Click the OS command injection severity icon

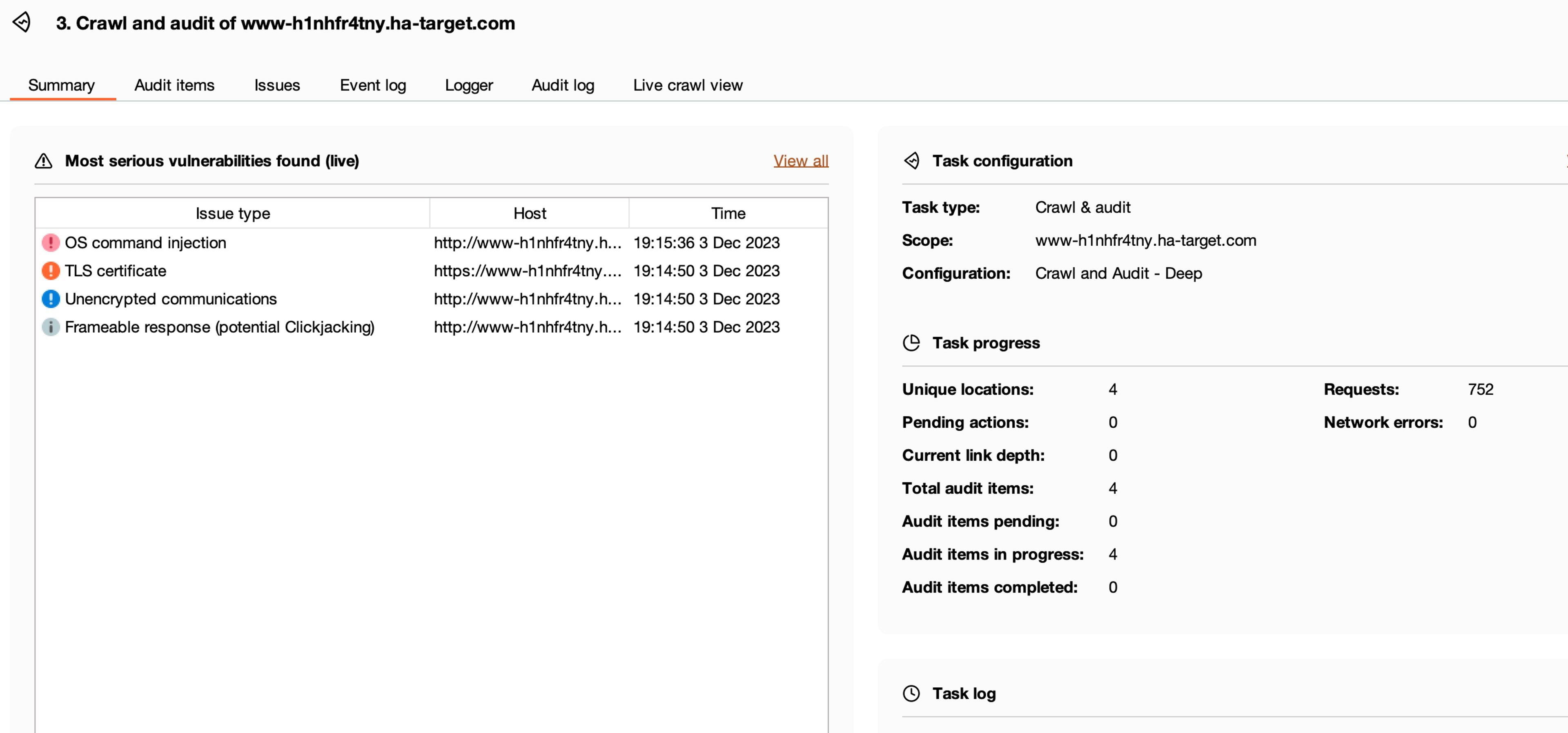51,243
